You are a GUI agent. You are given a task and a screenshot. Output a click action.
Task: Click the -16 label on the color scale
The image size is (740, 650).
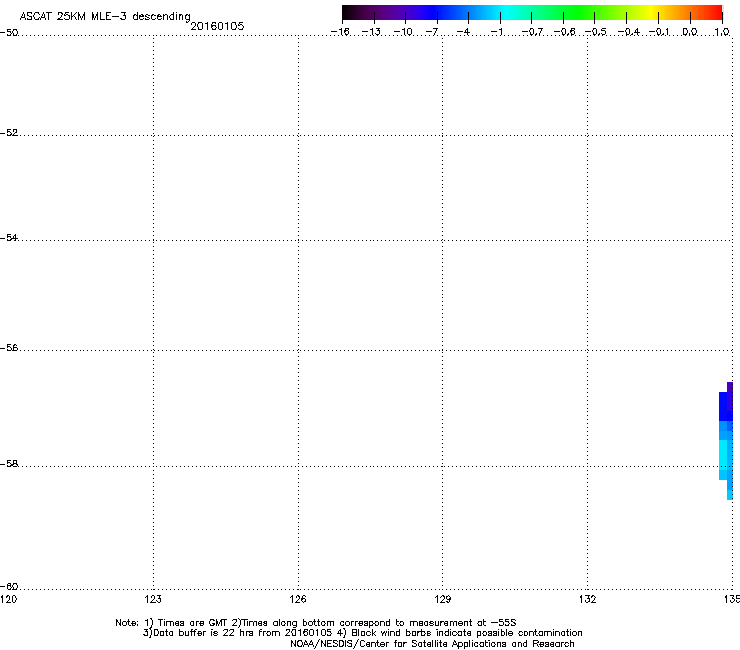(340, 32)
